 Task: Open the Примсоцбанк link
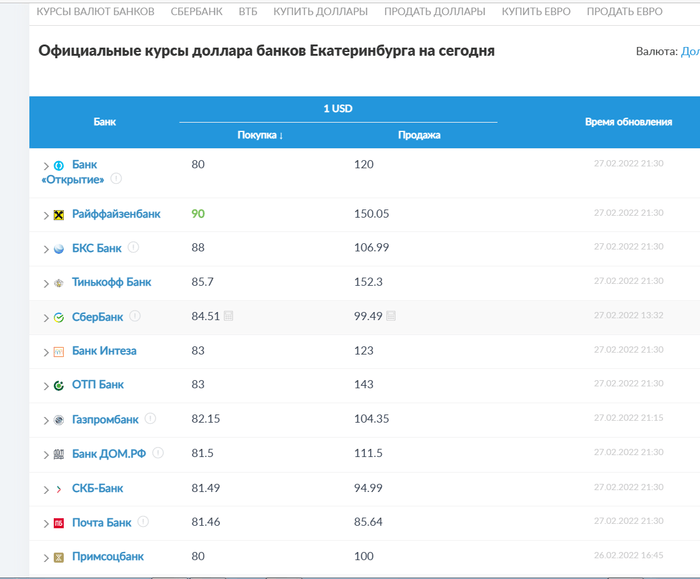tap(108, 557)
